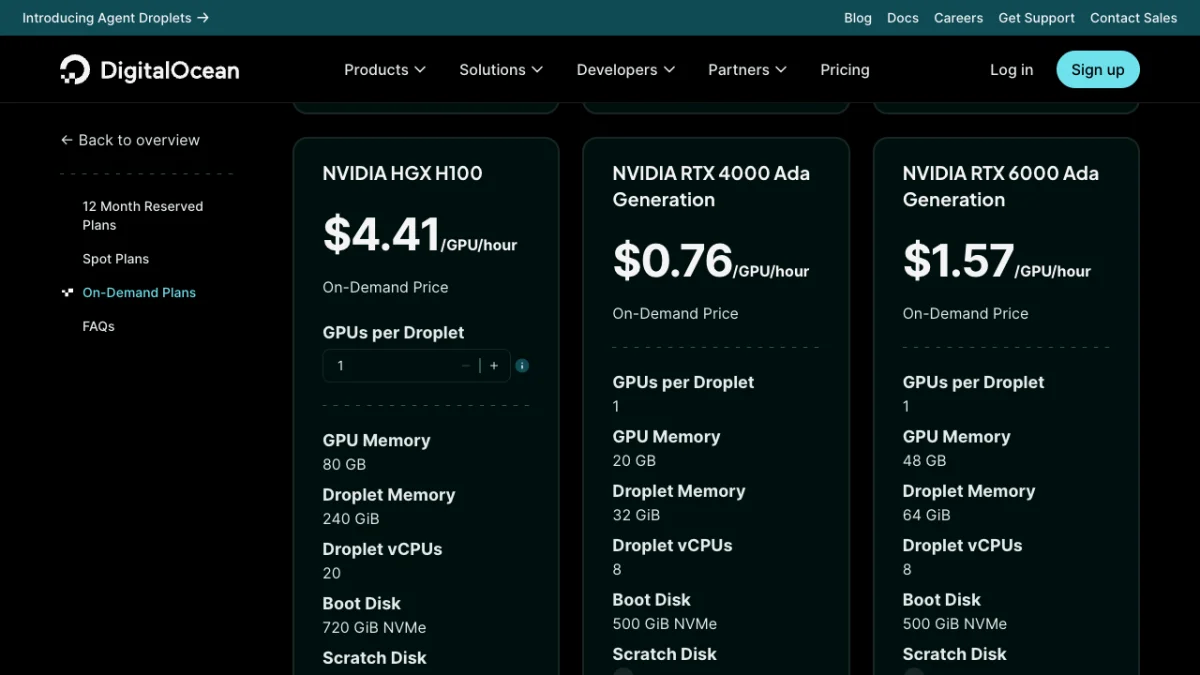This screenshot has height=675, width=1200.
Task: Click the NVIDIA HGX H100 card title
Action: click(x=403, y=173)
